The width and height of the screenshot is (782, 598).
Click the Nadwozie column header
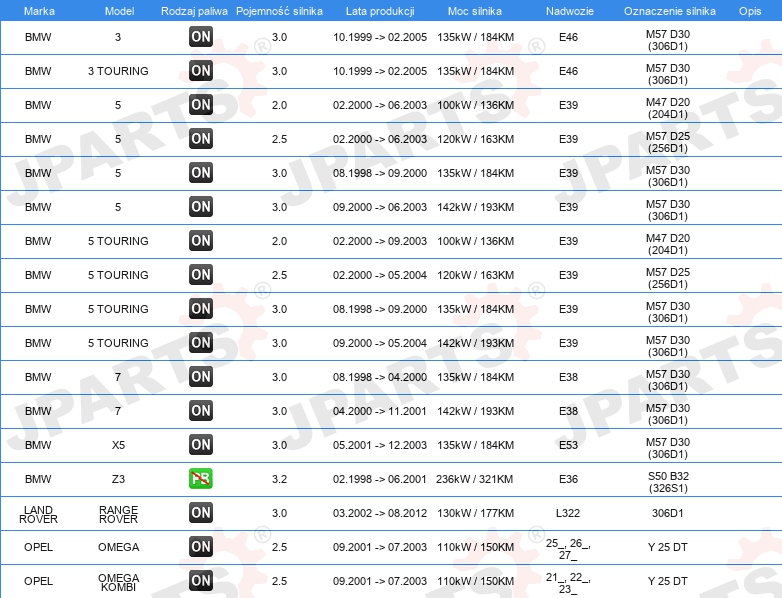570,11
